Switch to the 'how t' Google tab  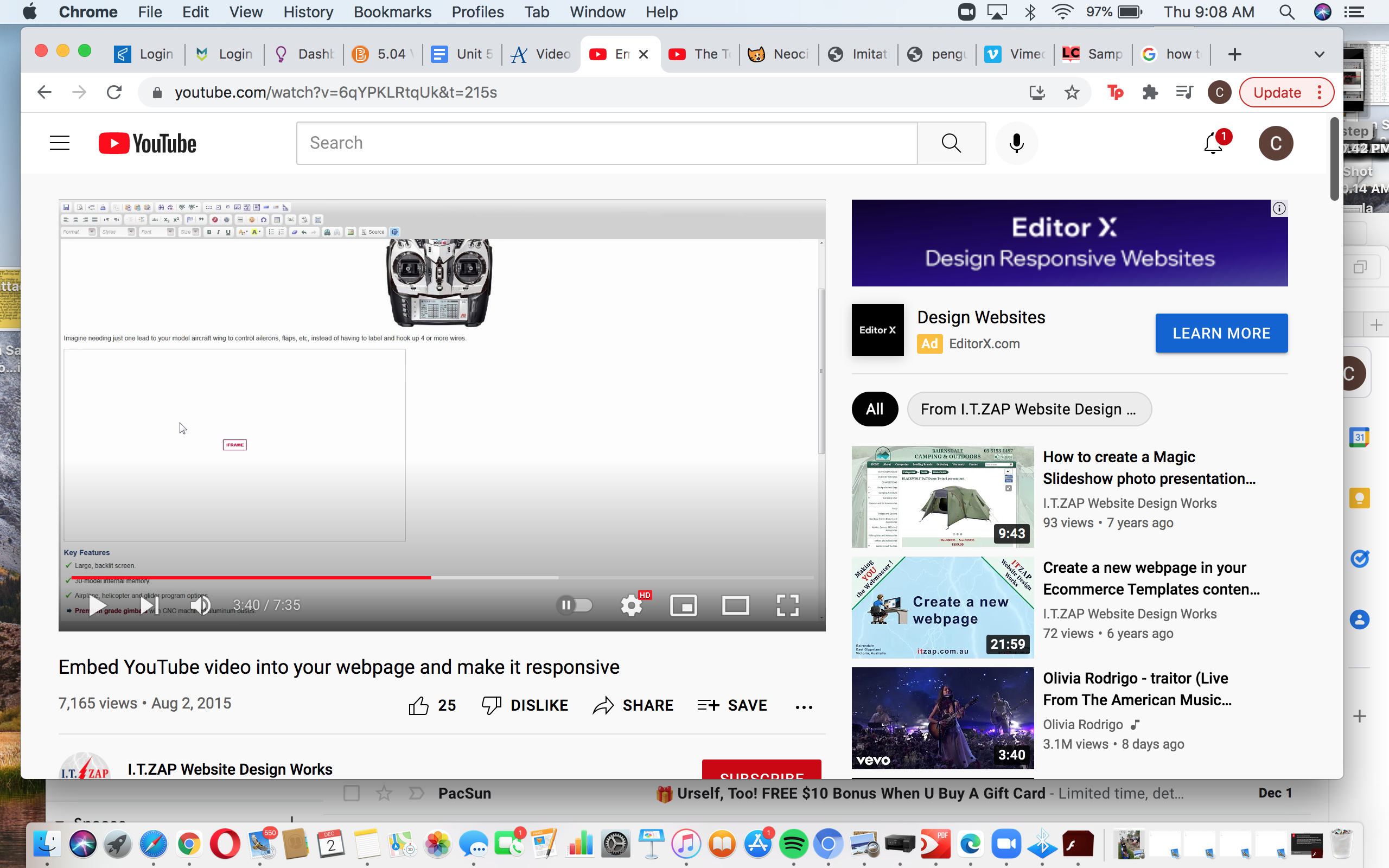click(1171, 54)
